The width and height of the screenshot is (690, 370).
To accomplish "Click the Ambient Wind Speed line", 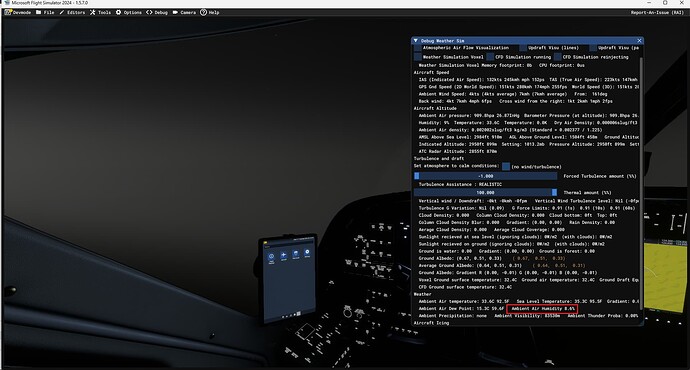I will 513,94.
